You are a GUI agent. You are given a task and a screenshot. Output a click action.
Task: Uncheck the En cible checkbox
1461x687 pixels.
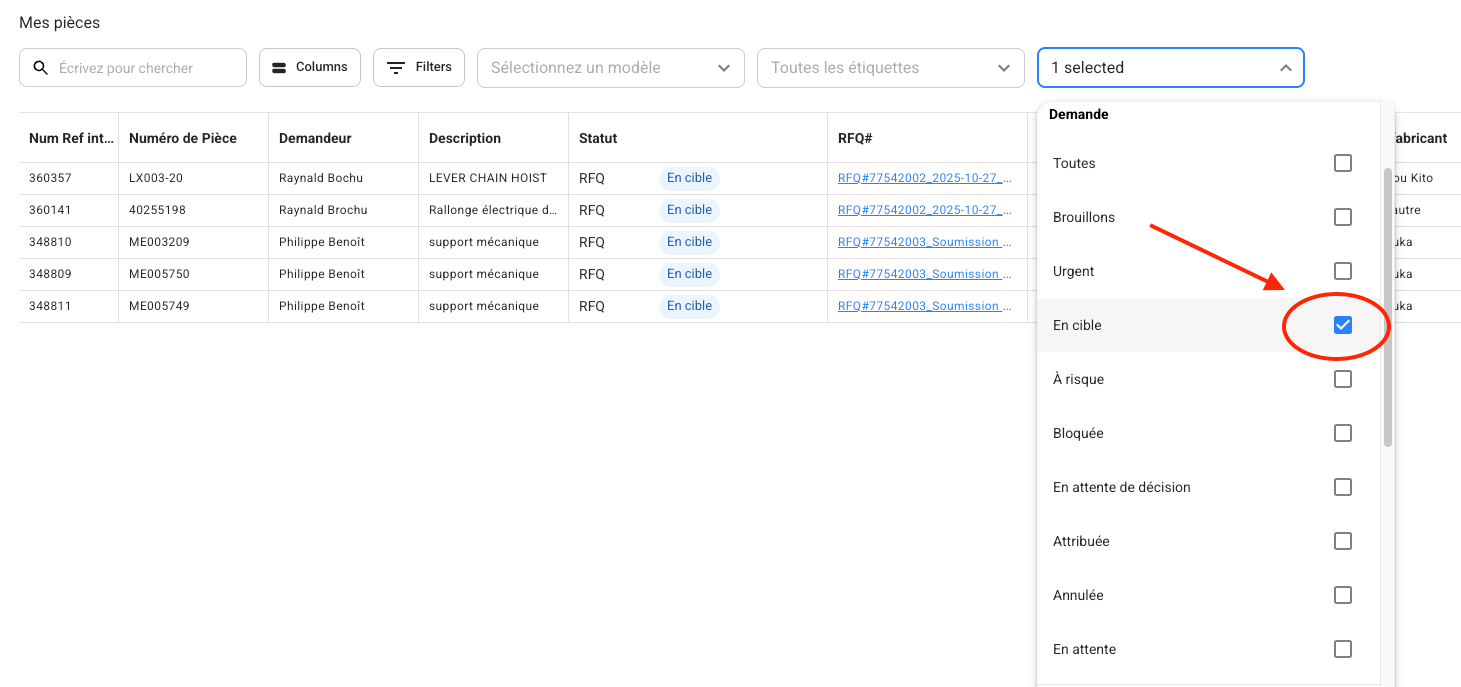coord(1342,325)
